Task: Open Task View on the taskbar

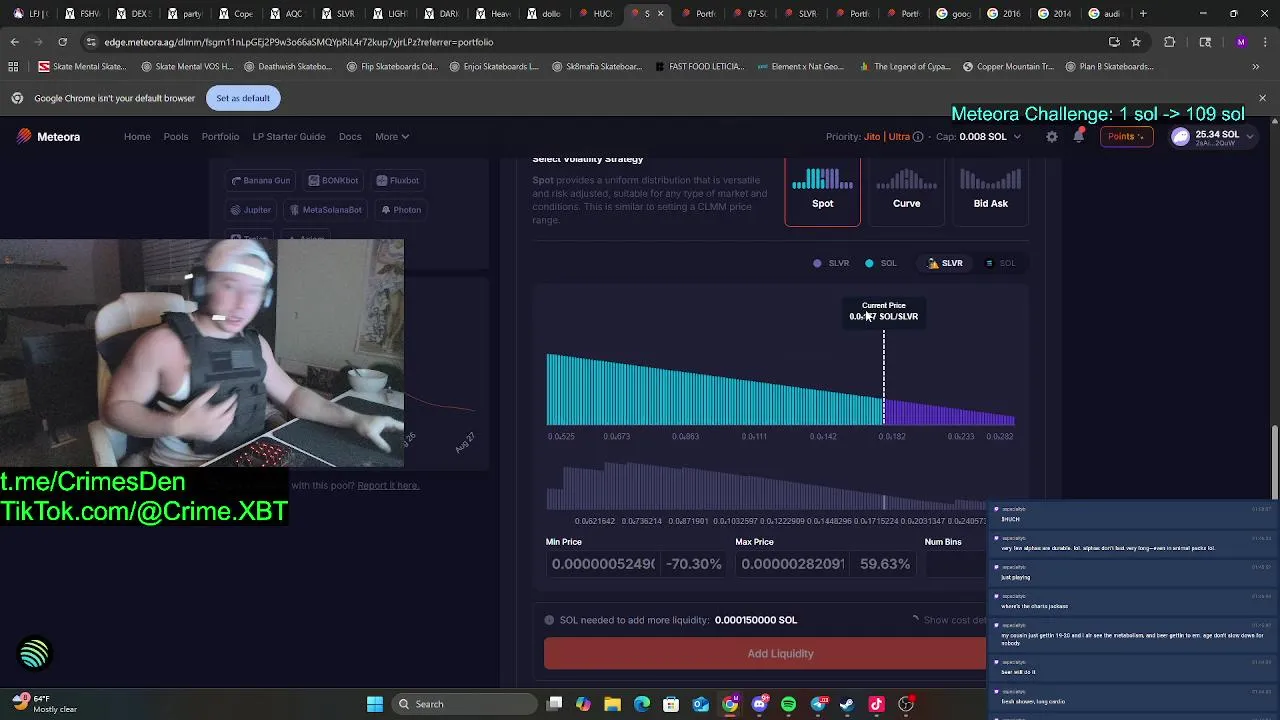Action: click(555, 704)
